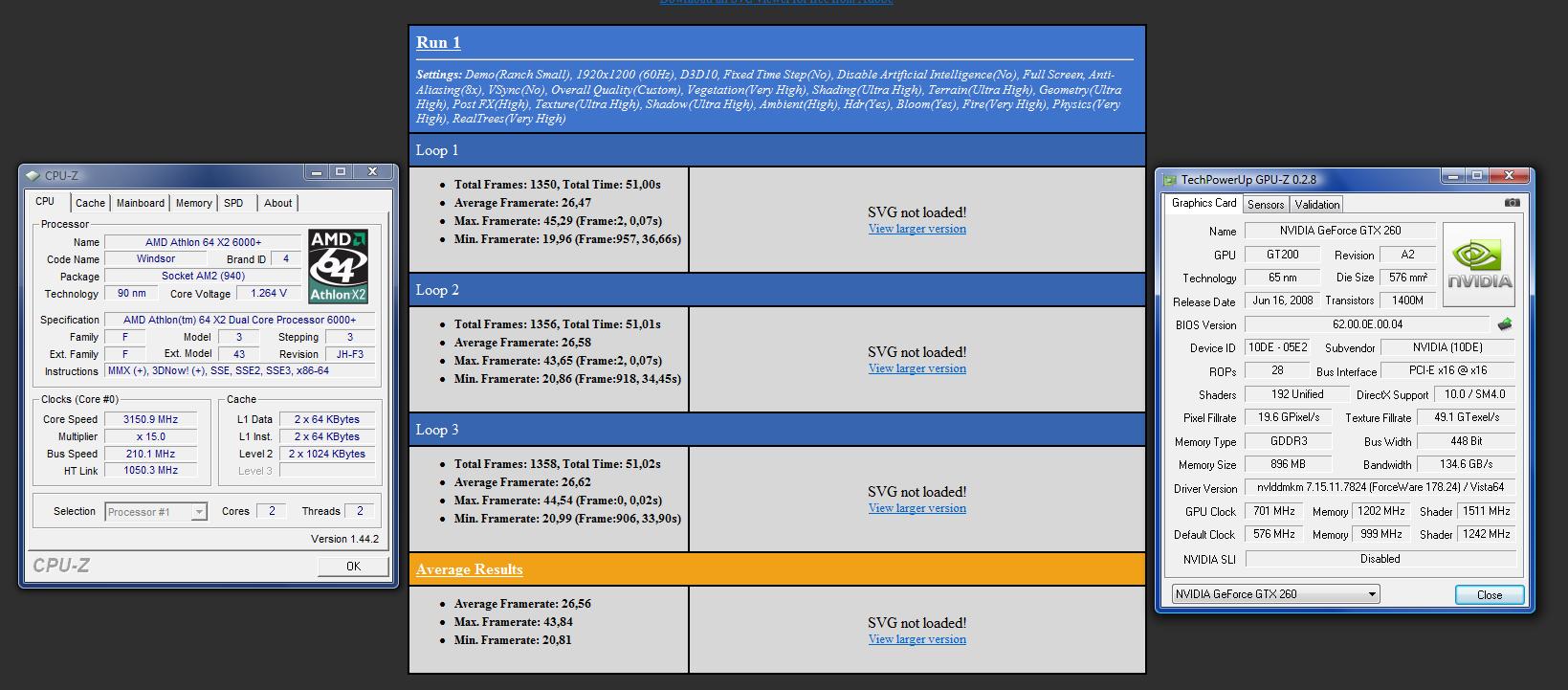Click the Bandwidth value 134.6 GB/s
This screenshot has height=690, width=1568.
1466,464
